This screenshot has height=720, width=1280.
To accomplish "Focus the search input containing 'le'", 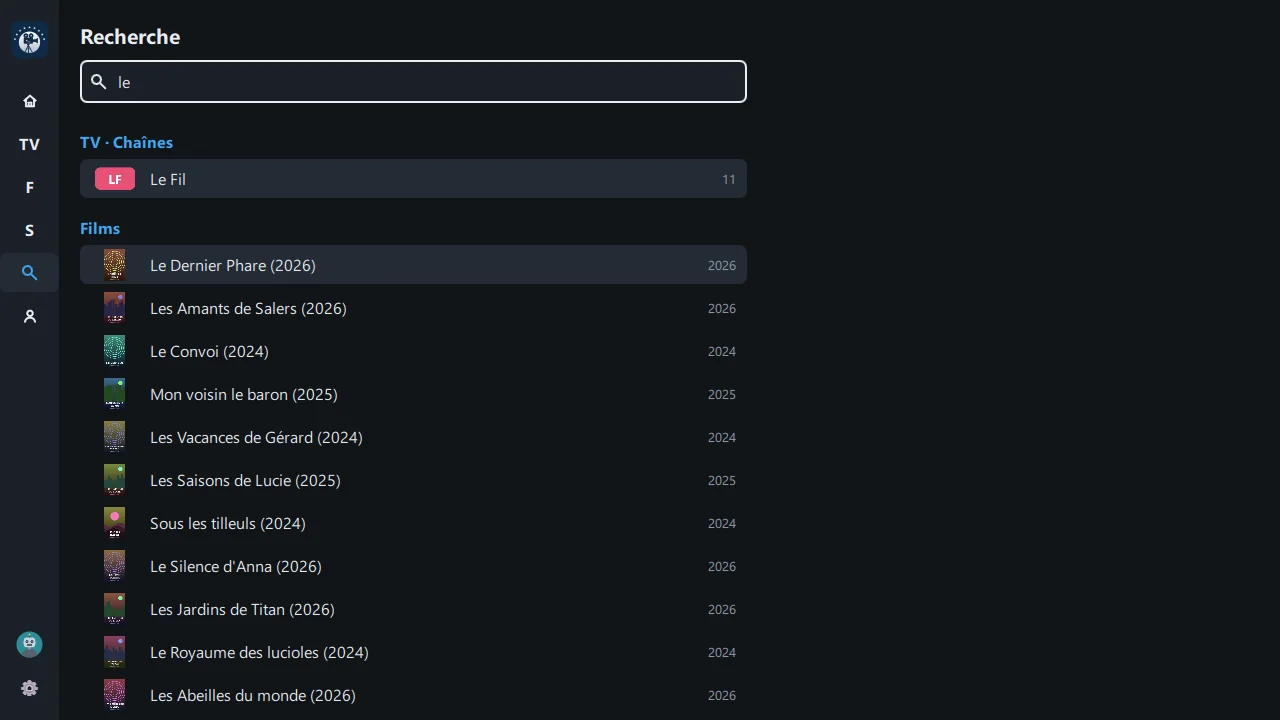I will point(413,82).
